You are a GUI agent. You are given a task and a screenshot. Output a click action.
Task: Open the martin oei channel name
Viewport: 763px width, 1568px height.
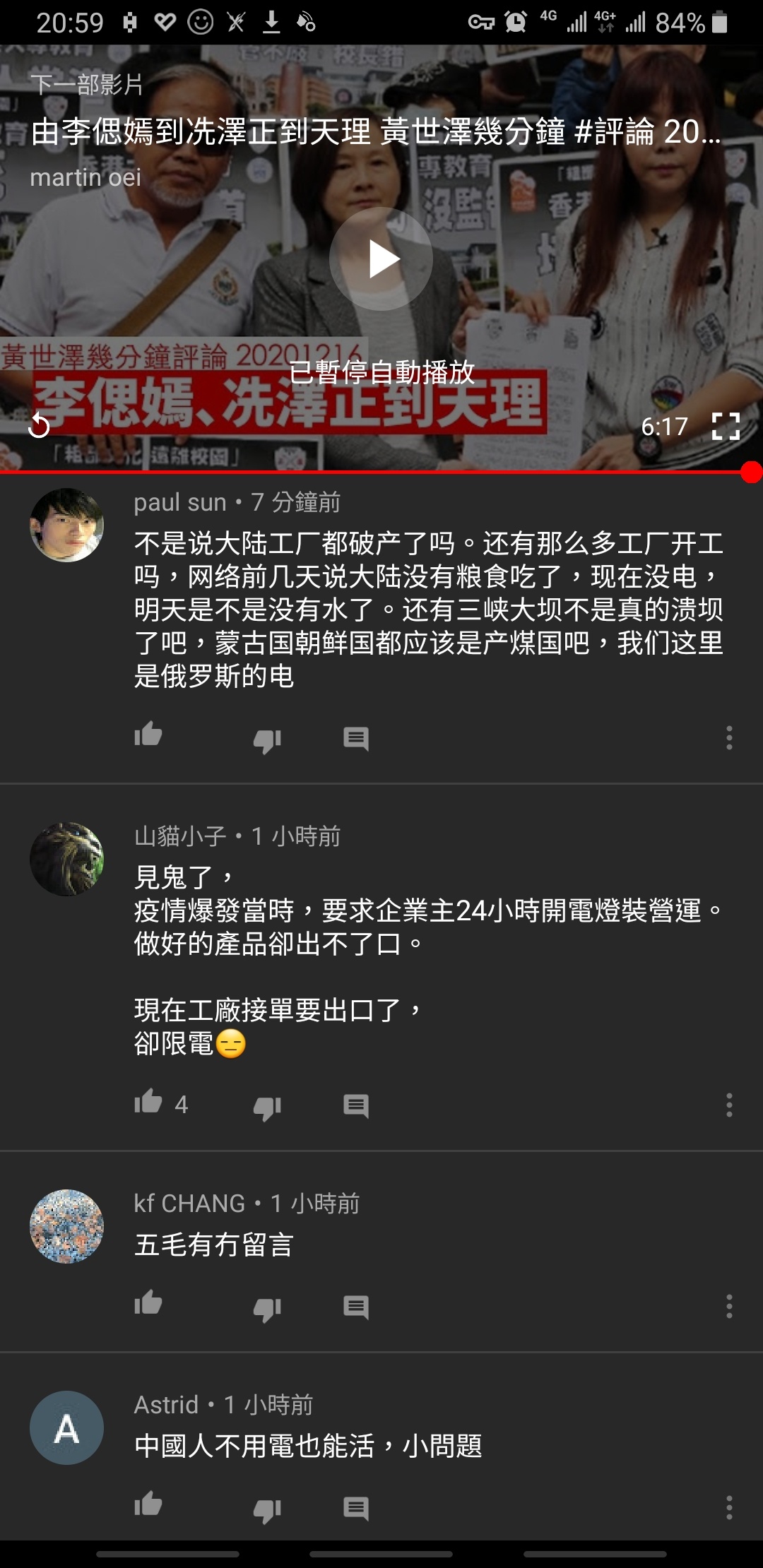(x=85, y=177)
